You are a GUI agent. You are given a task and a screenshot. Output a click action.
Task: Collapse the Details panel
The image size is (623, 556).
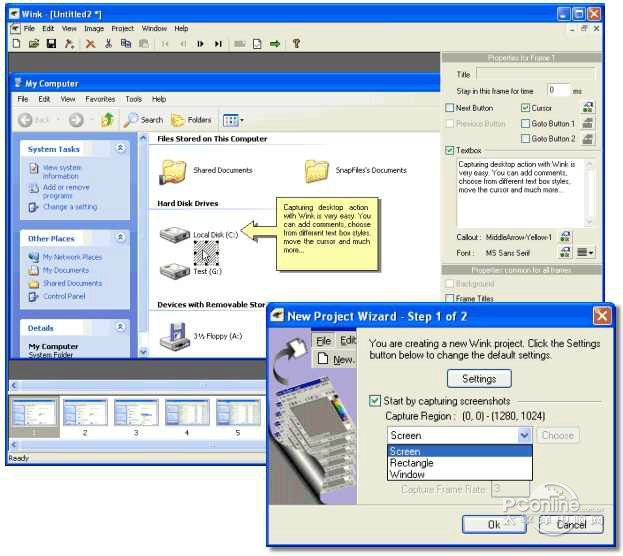[x=121, y=327]
